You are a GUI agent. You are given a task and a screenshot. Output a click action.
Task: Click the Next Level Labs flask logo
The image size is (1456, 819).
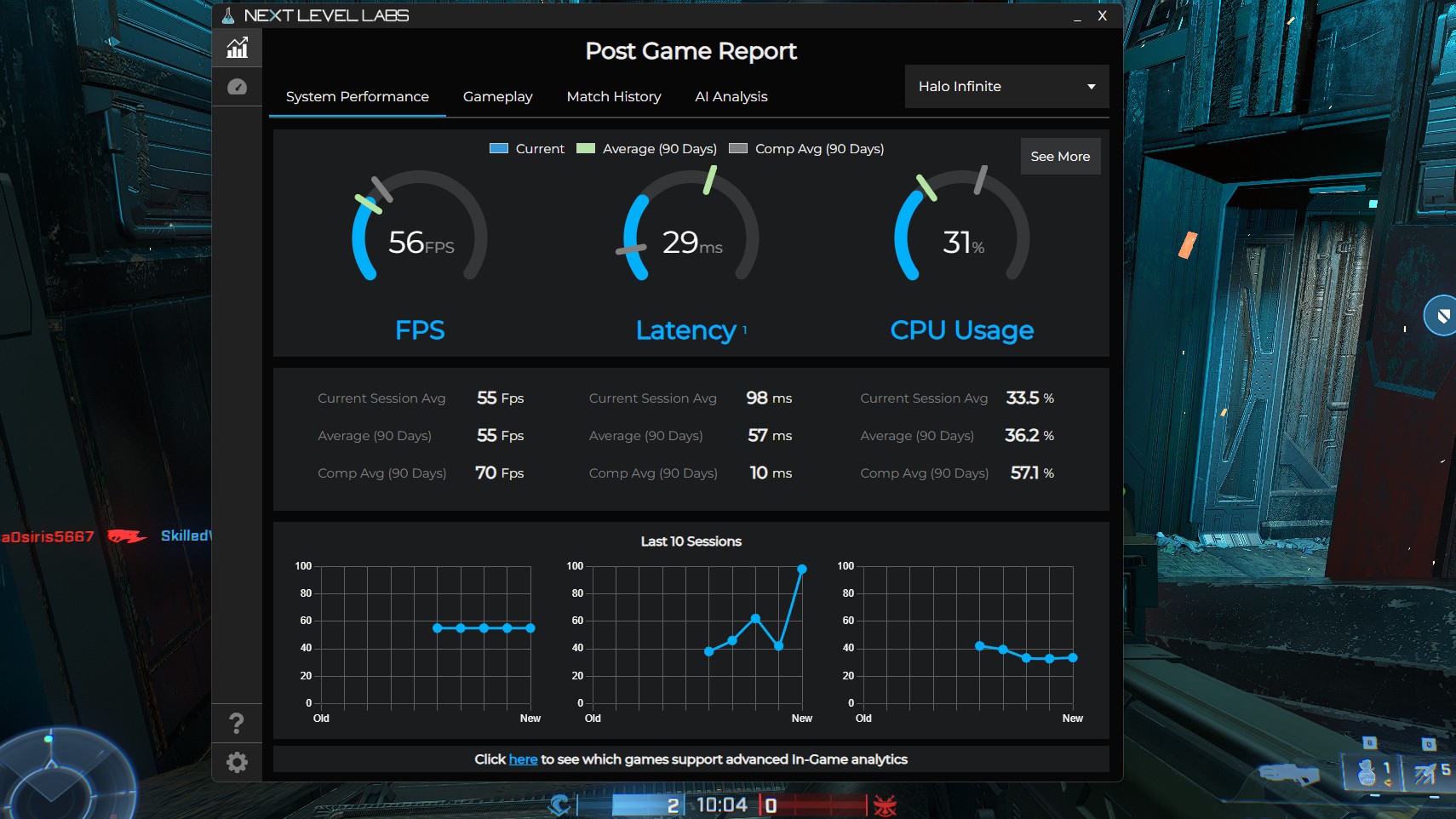228,15
